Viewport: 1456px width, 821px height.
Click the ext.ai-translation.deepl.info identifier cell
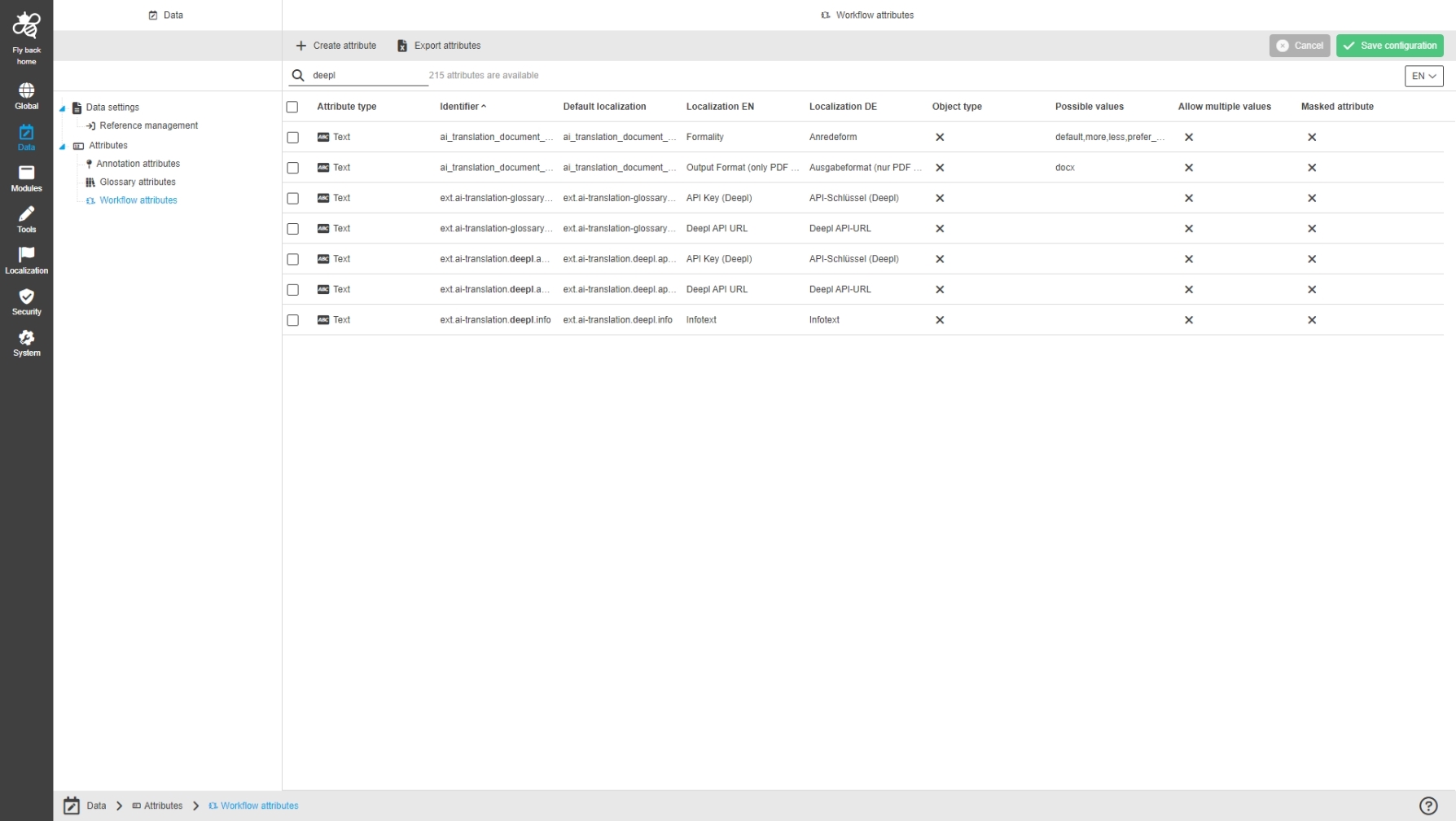(x=495, y=320)
